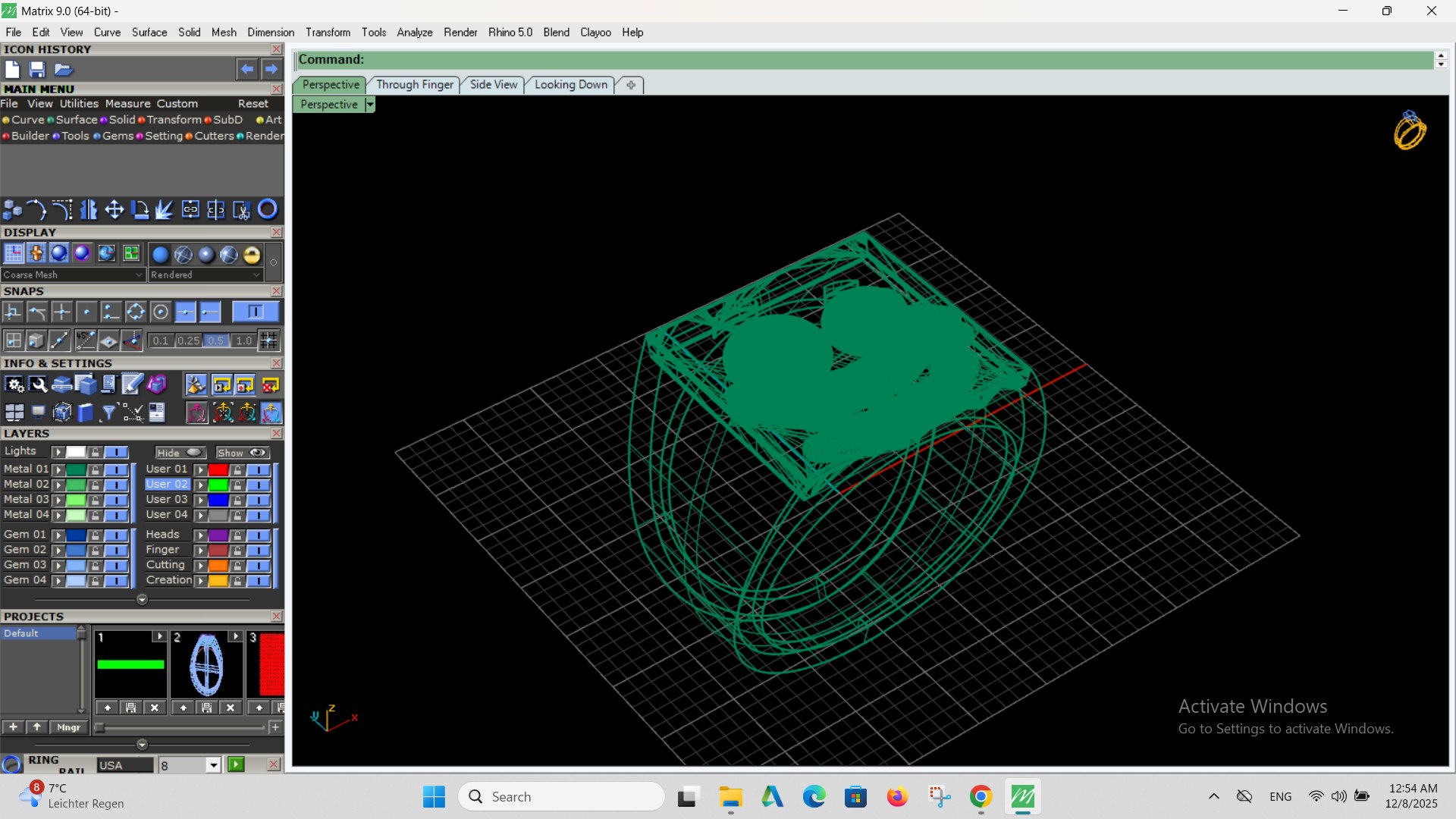Open the Coarse Mesh dropdown
The height and width of the screenshot is (819, 1456).
pyautogui.click(x=72, y=275)
